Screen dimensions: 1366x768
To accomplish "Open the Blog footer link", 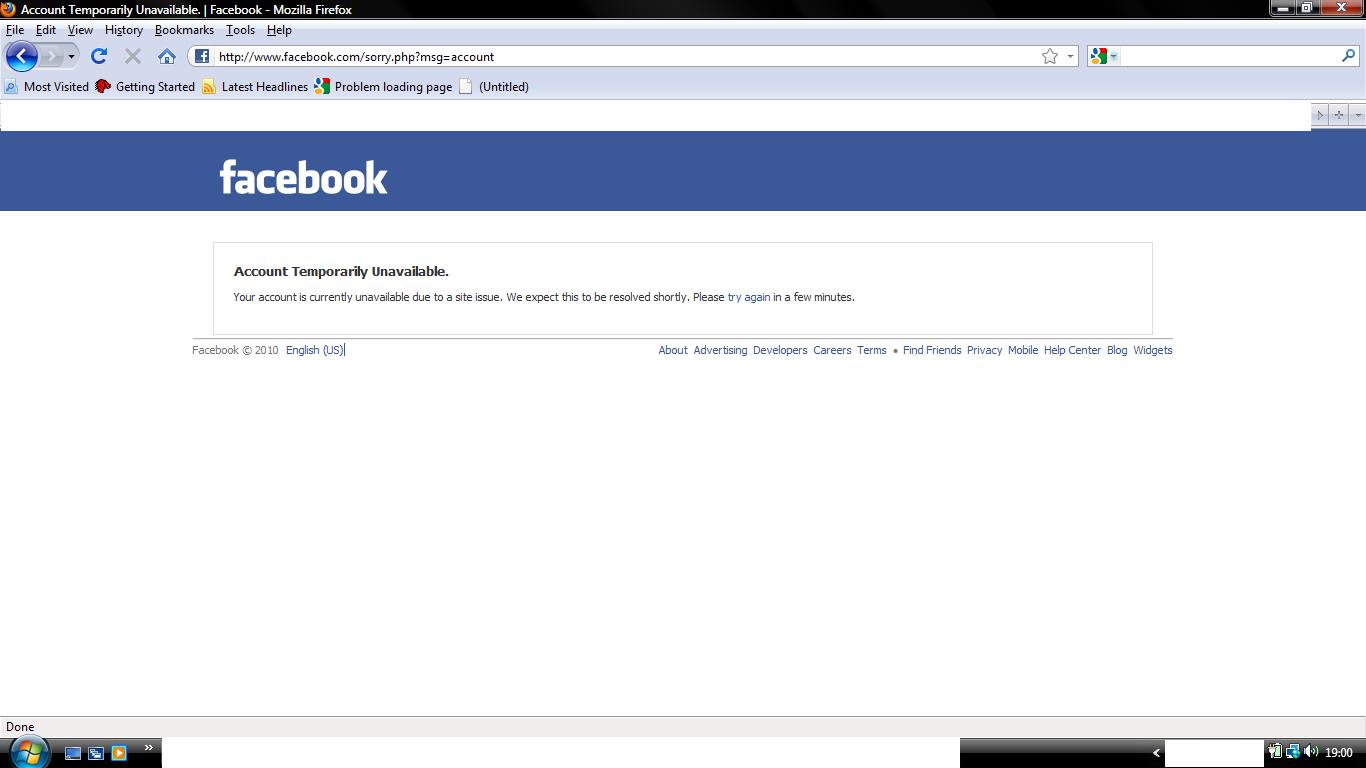I will coord(1117,350).
